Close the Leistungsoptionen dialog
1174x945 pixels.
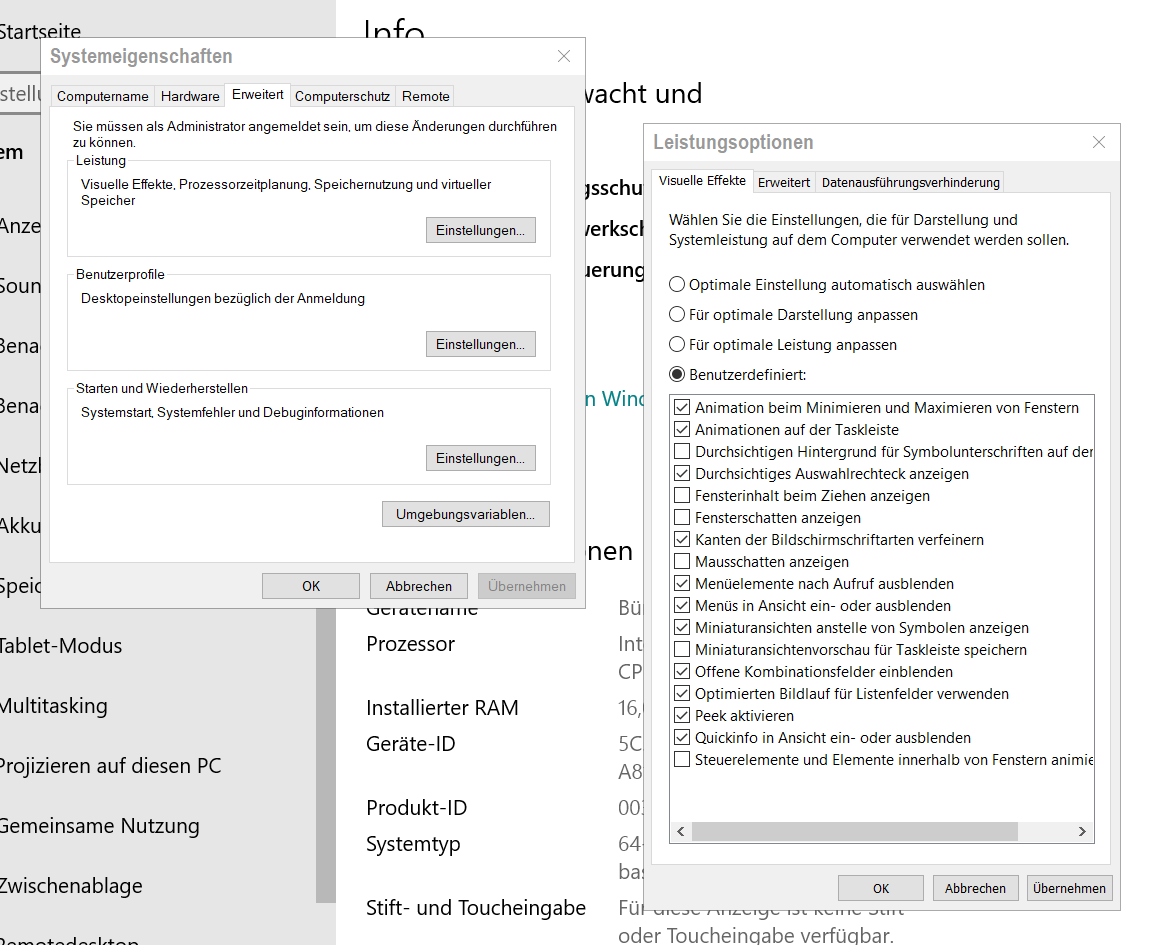coord(1098,142)
